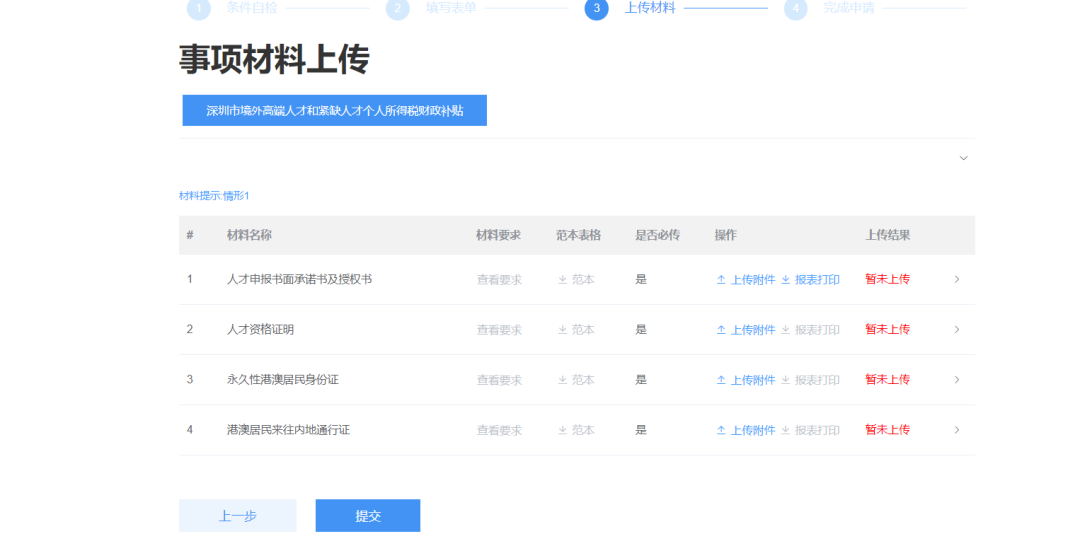
Task: Go to 完成申请 step label
Action: [849, 8]
